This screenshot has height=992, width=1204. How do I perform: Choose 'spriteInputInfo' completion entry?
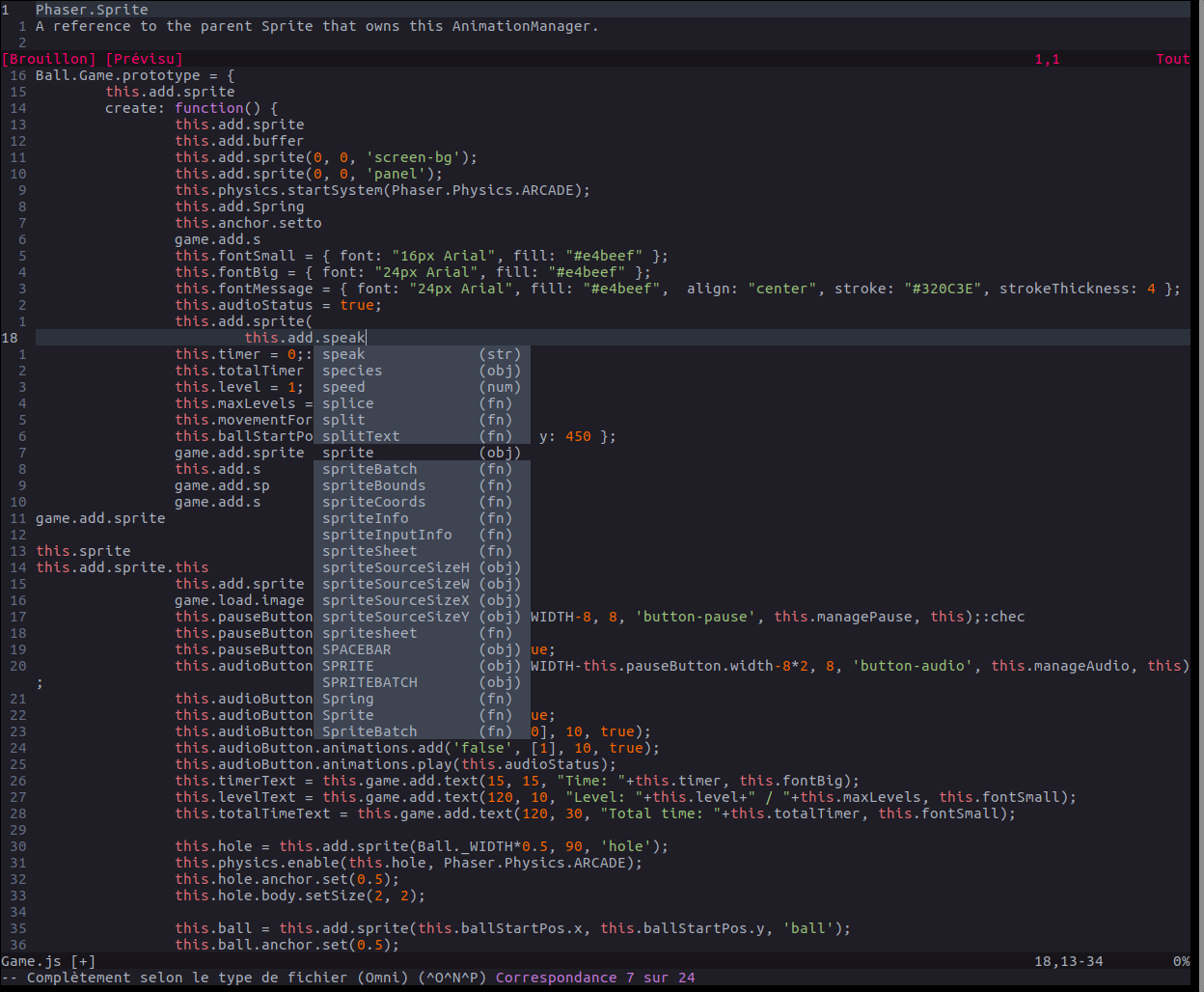422,535
